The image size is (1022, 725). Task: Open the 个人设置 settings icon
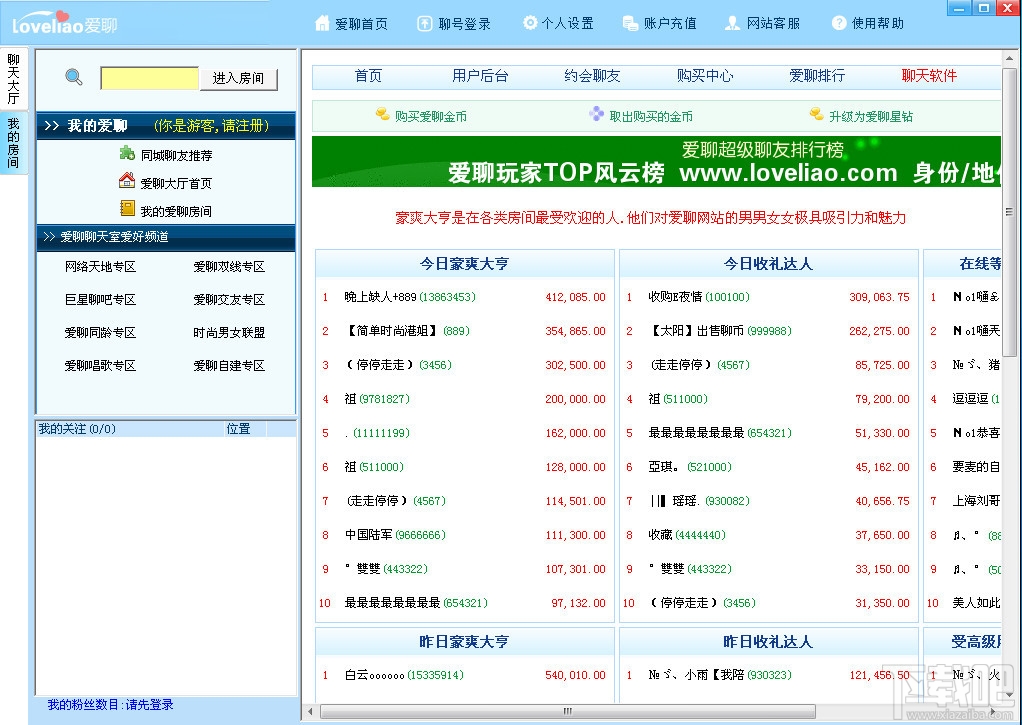point(558,22)
